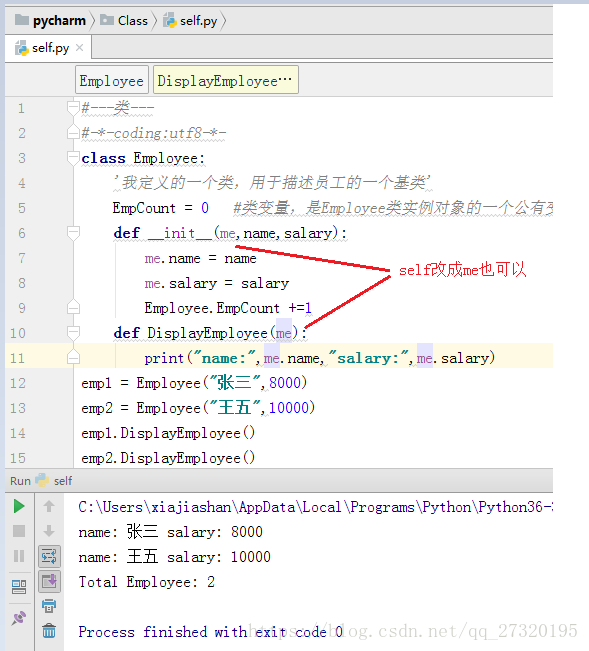Collapse class Employee fold on line 3
This screenshot has height=651, width=589.
click(73, 158)
